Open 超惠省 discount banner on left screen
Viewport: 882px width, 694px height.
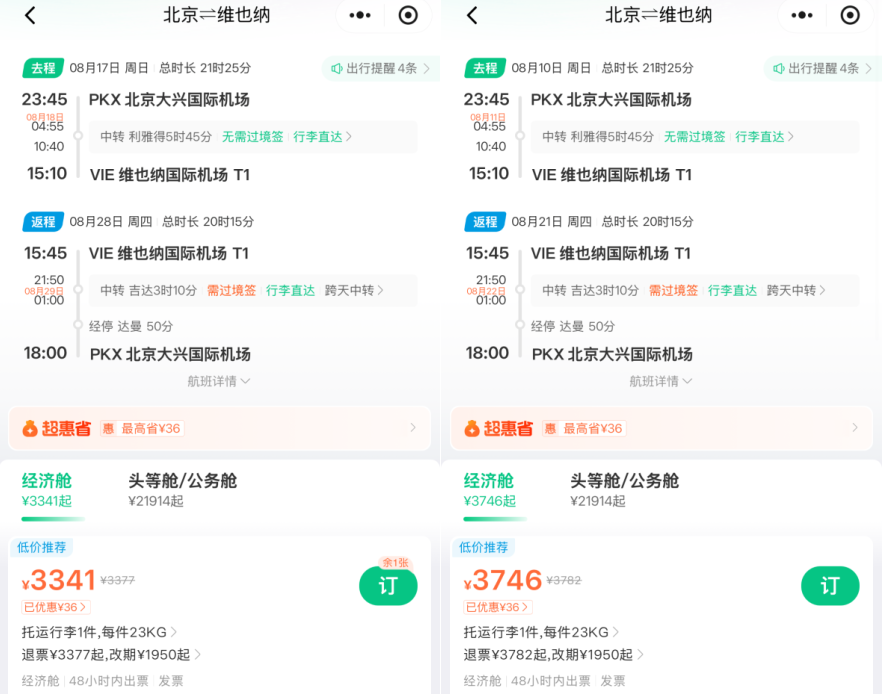click(x=219, y=428)
